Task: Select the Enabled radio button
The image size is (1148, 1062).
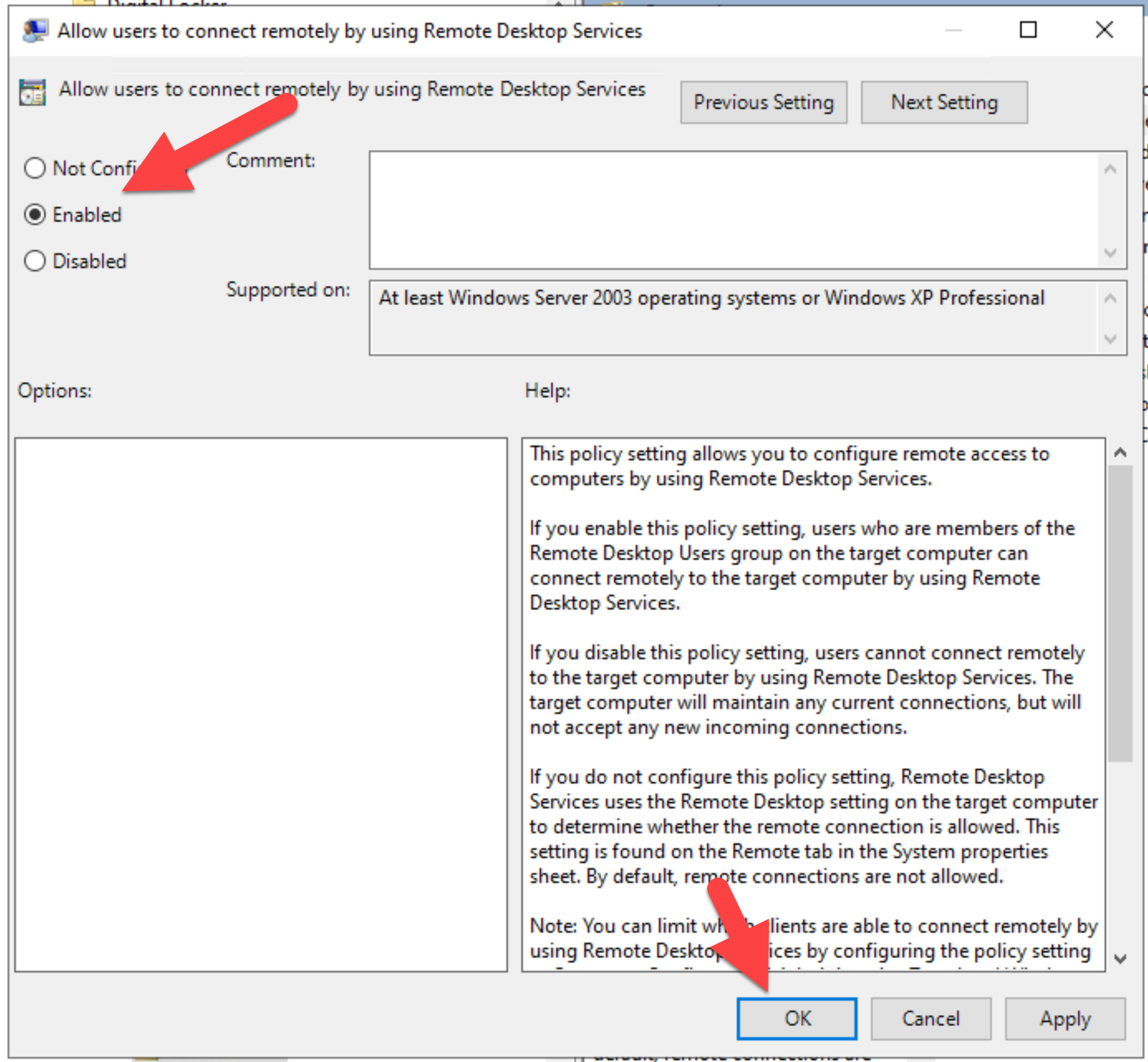Action: [35, 215]
